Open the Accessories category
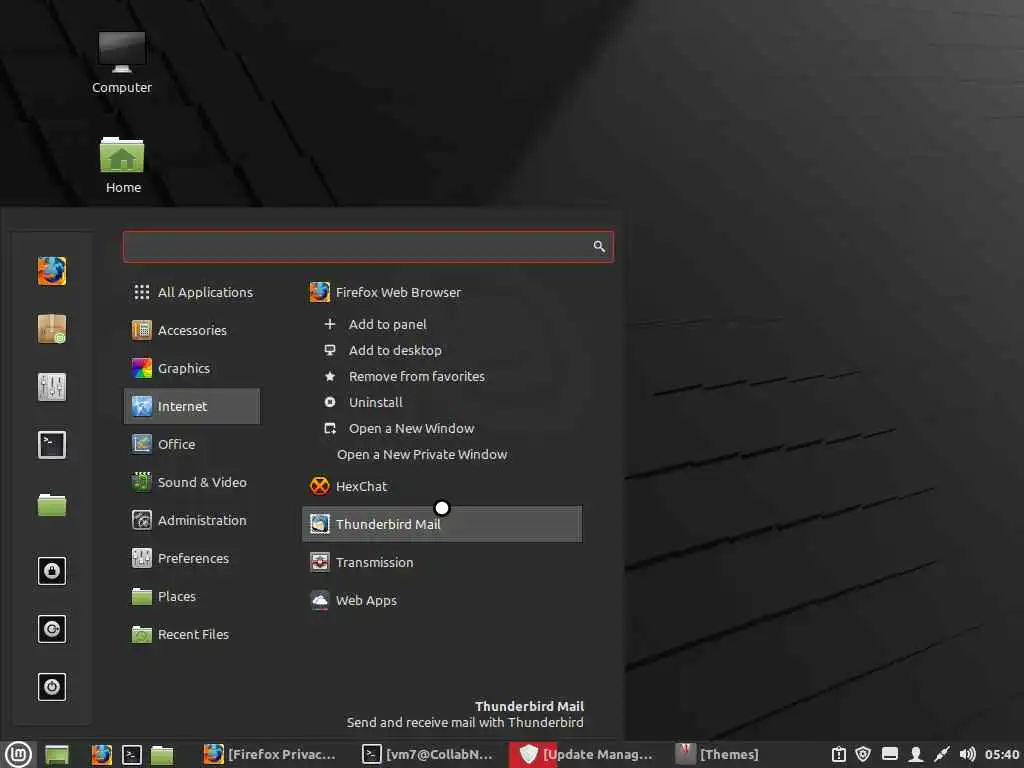 coord(192,330)
